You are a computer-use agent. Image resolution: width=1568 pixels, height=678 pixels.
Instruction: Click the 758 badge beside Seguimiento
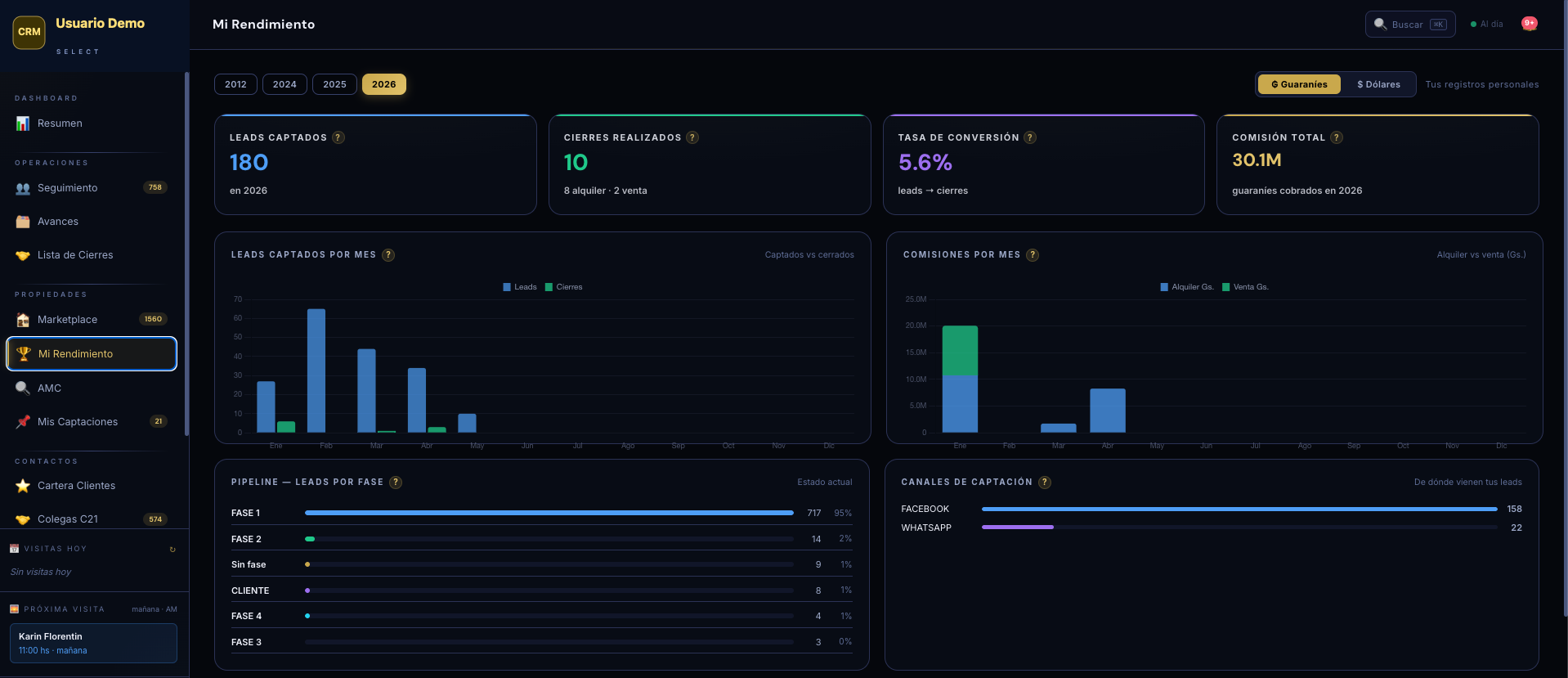tap(155, 187)
